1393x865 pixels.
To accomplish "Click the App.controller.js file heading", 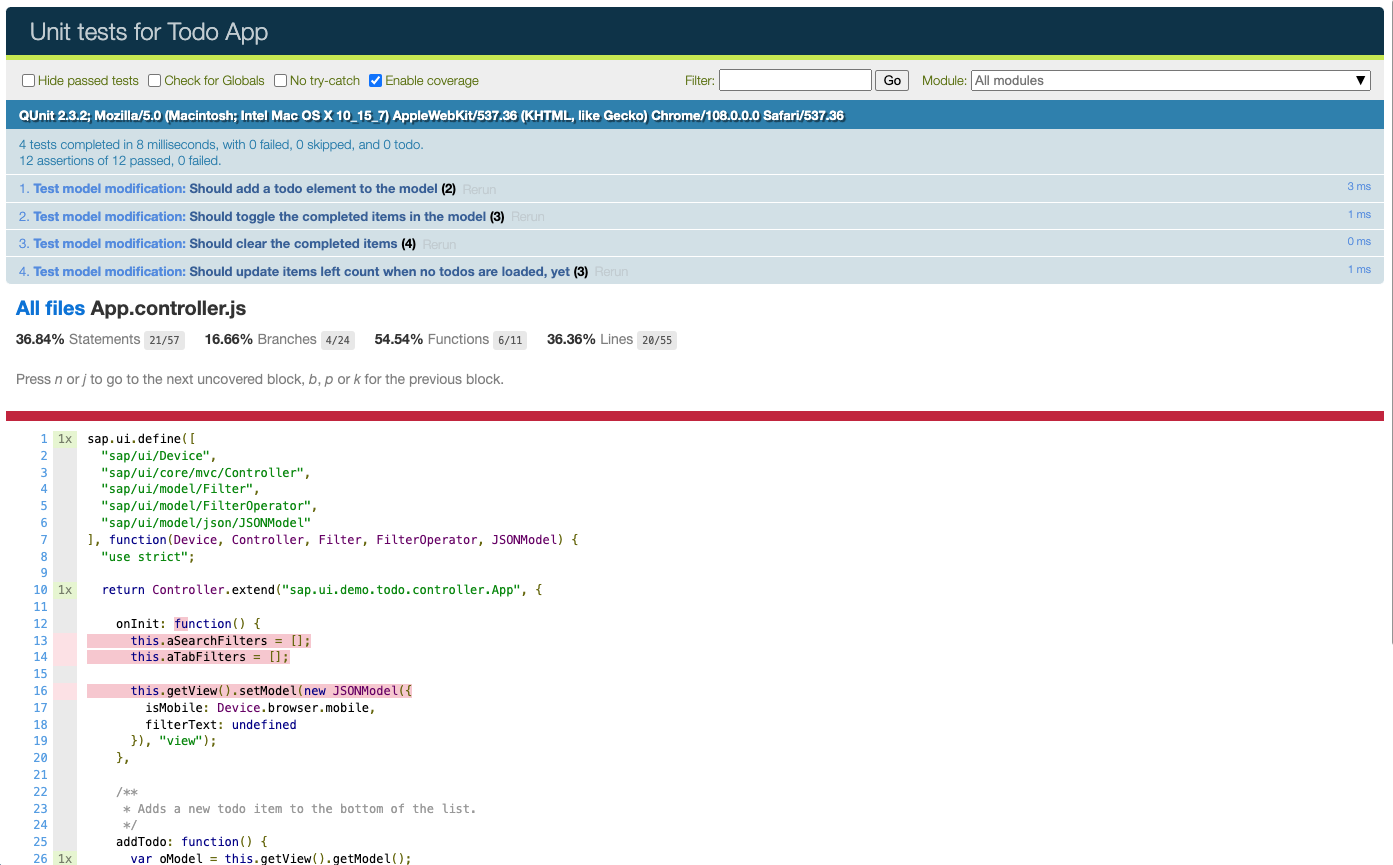I will point(168,309).
